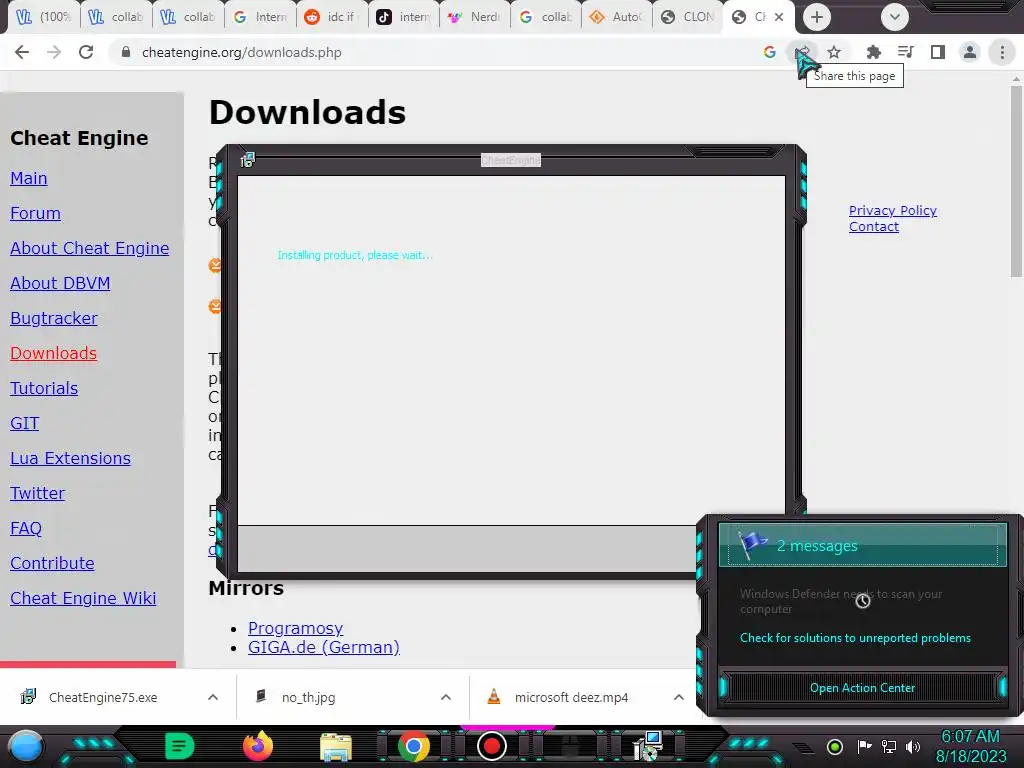Switch to the 'CLON' tab
This screenshot has width=1024, height=768.
point(688,17)
